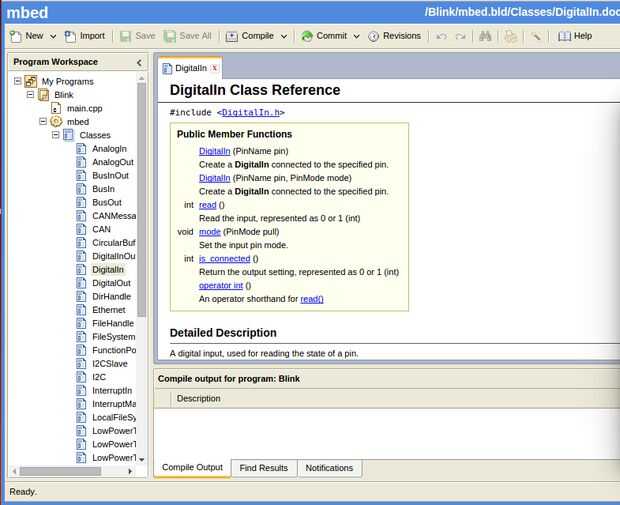Click the DirHandle document icon

pyautogui.click(x=81, y=297)
